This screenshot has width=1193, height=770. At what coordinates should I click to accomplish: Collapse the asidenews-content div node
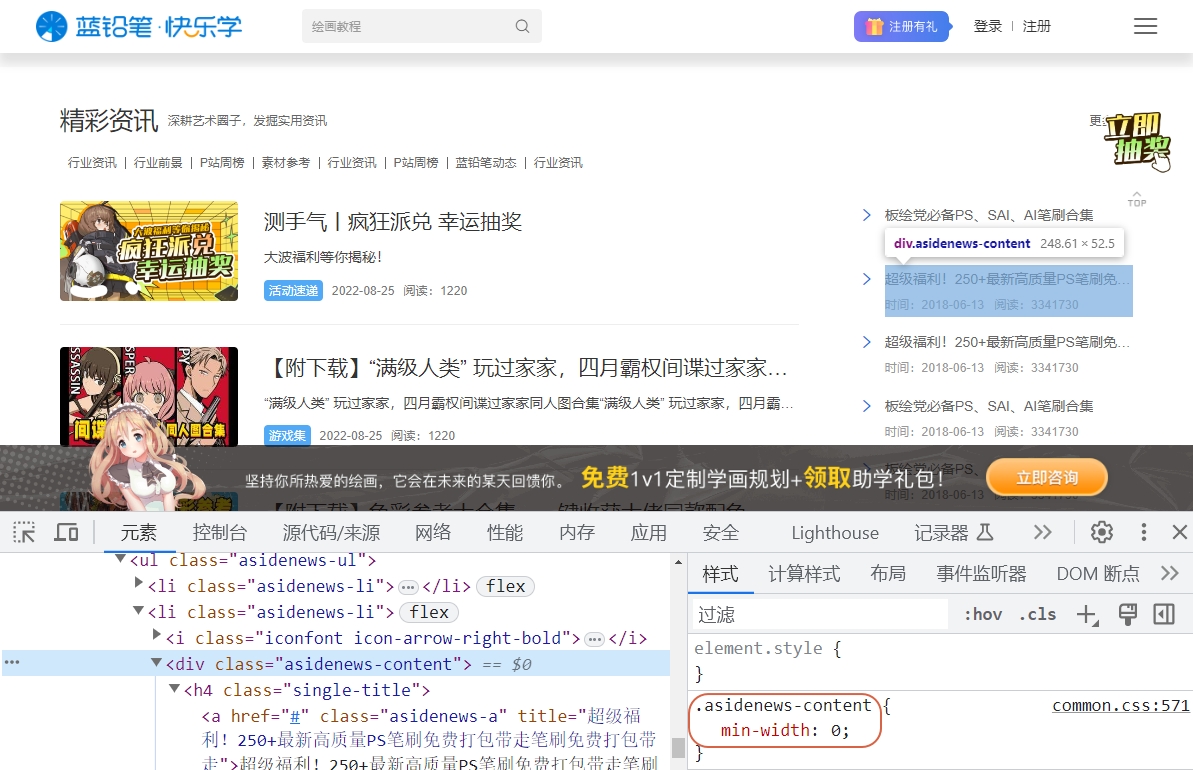[157, 662]
